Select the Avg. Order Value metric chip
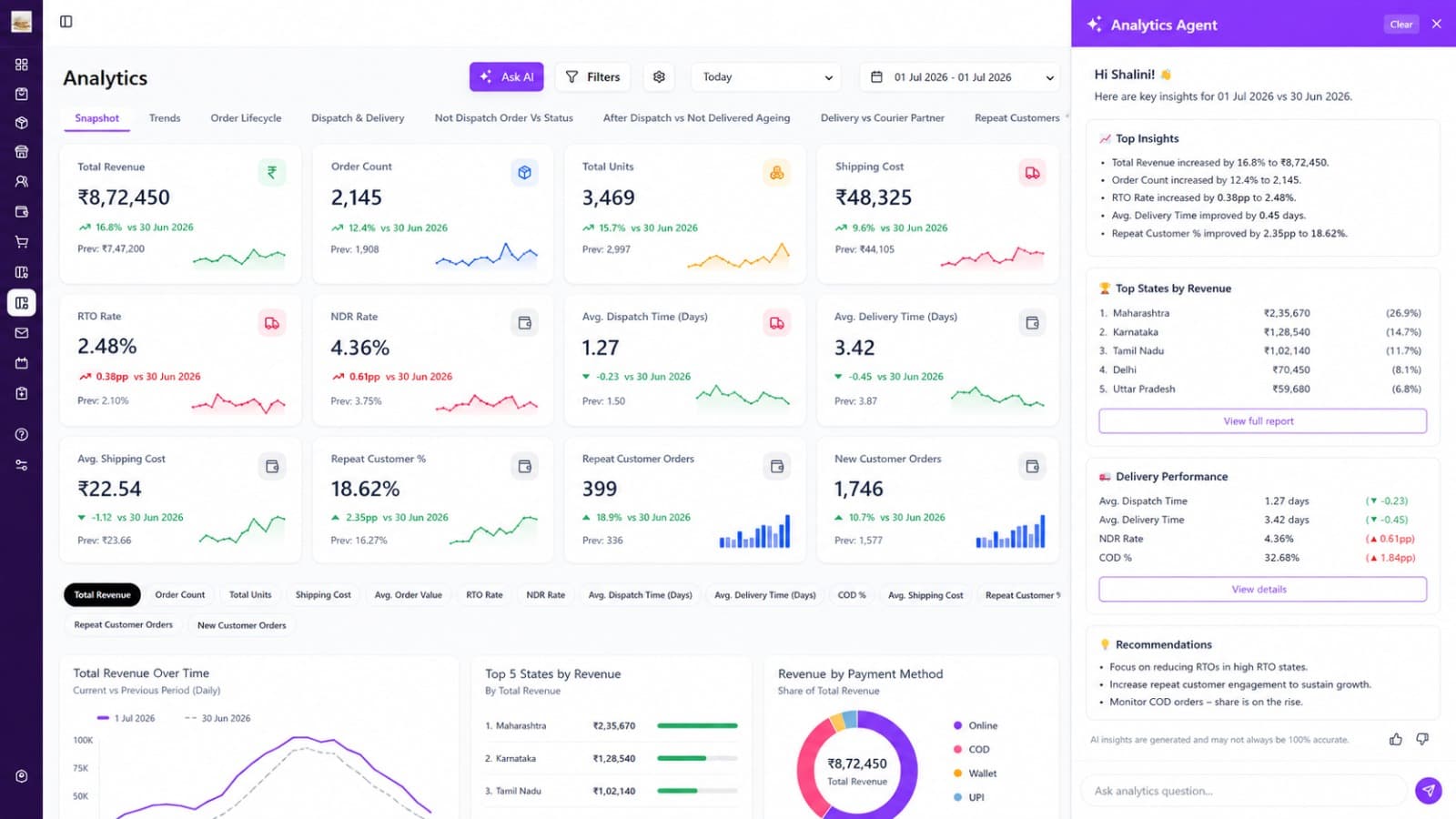 pyautogui.click(x=409, y=595)
